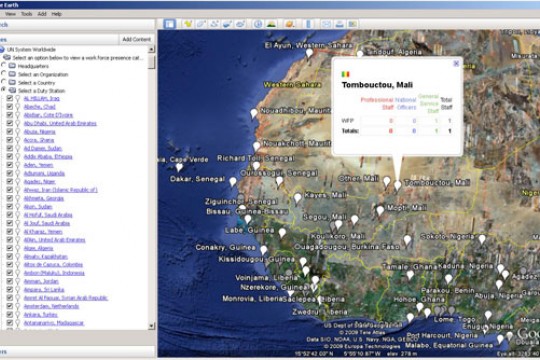Open the Addis Ababa, Ethiopia link
Viewport: 540px width, 360px height.
pyautogui.click(x=48, y=156)
